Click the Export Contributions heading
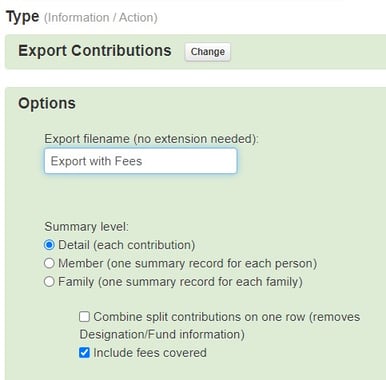The width and height of the screenshot is (386, 380). pos(95,51)
